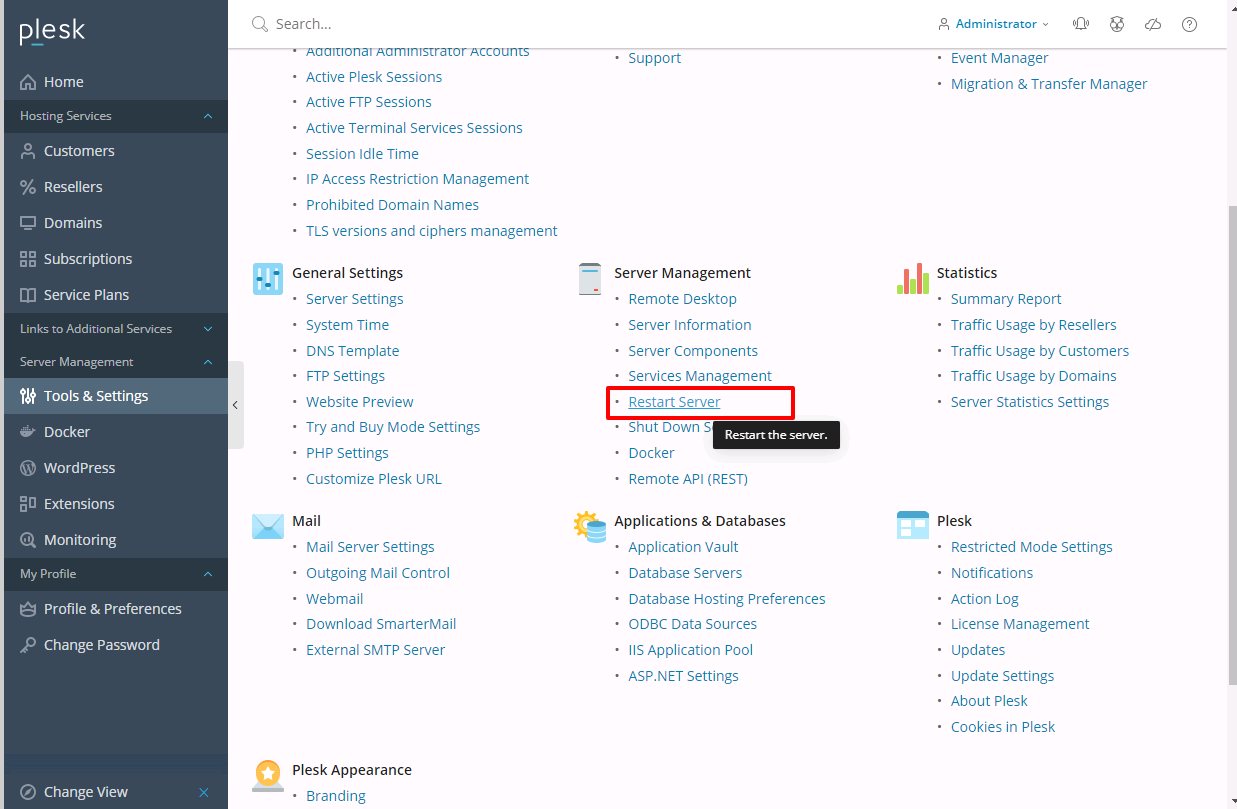Click the cloud icon in the header
The width and height of the screenshot is (1237, 809).
tap(1153, 24)
